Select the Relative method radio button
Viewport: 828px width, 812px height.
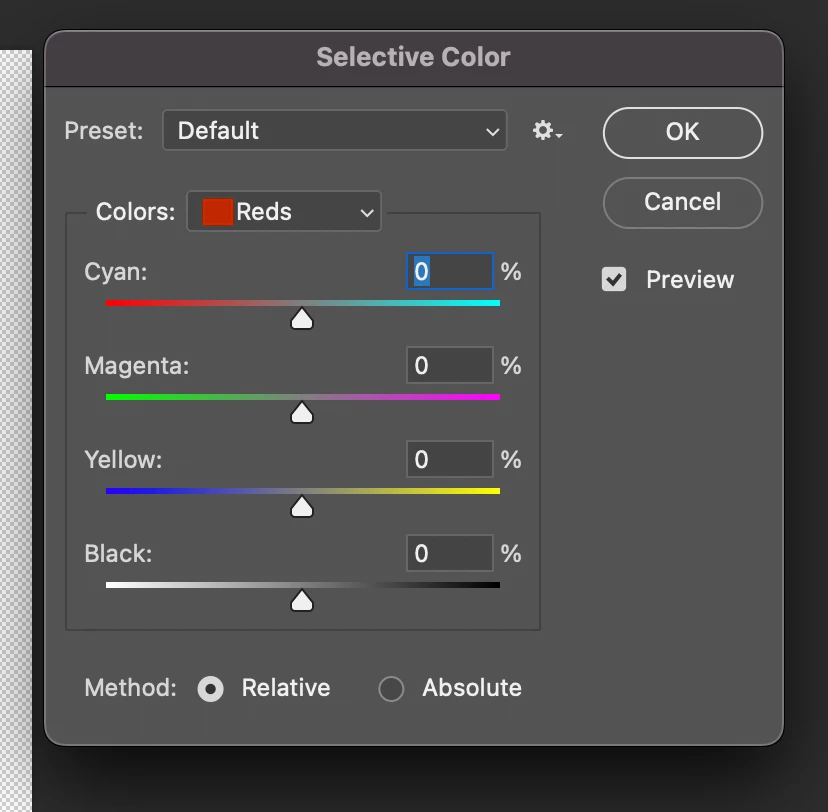pos(211,689)
